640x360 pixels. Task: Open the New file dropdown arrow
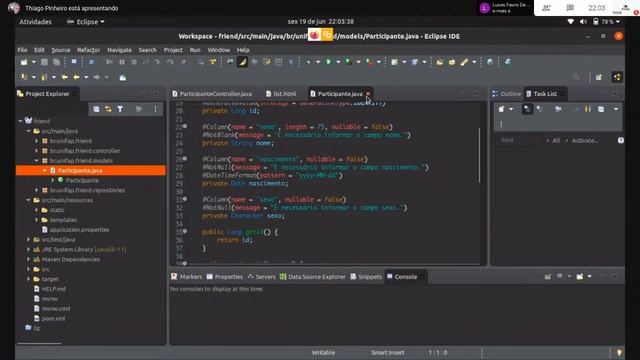click(x=33, y=62)
